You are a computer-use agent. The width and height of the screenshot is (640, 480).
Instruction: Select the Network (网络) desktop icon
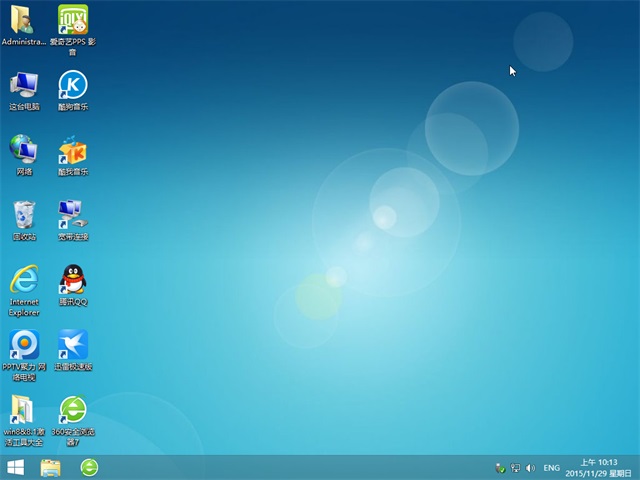pyautogui.click(x=23, y=150)
